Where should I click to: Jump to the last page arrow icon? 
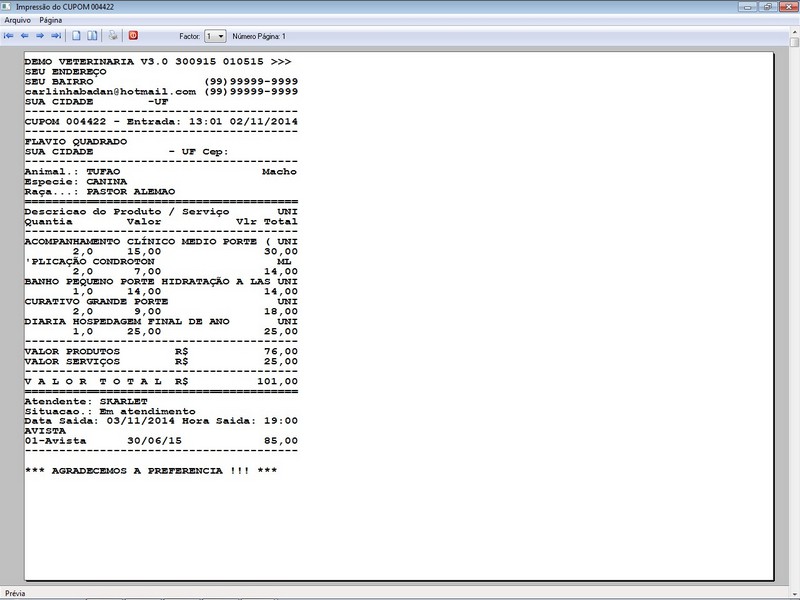click(56, 36)
